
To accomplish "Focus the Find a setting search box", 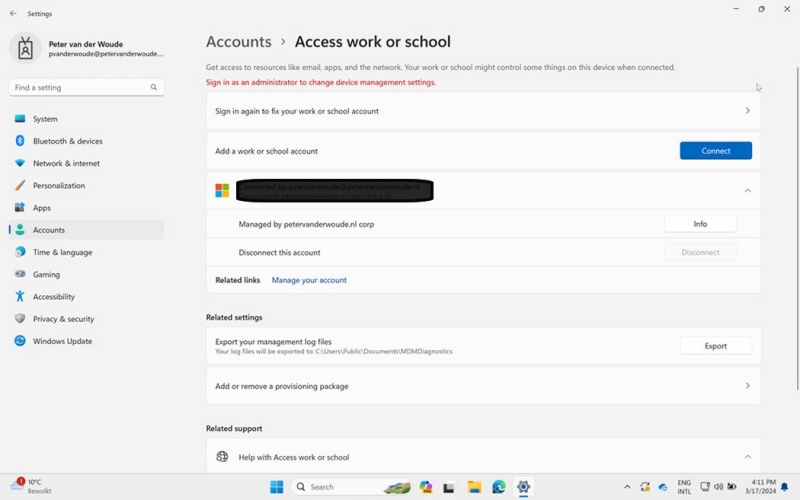I will pyautogui.click(x=86, y=87).
